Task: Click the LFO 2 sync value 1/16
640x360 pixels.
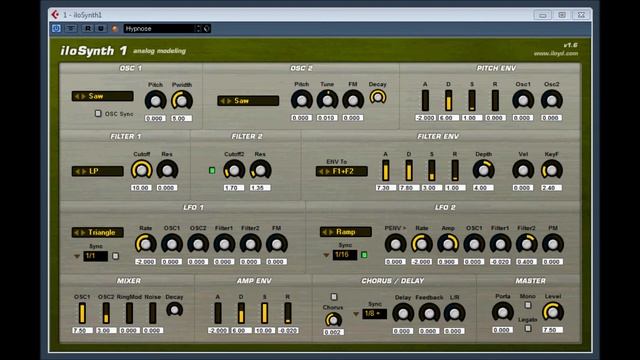Action: click(344, 255)
